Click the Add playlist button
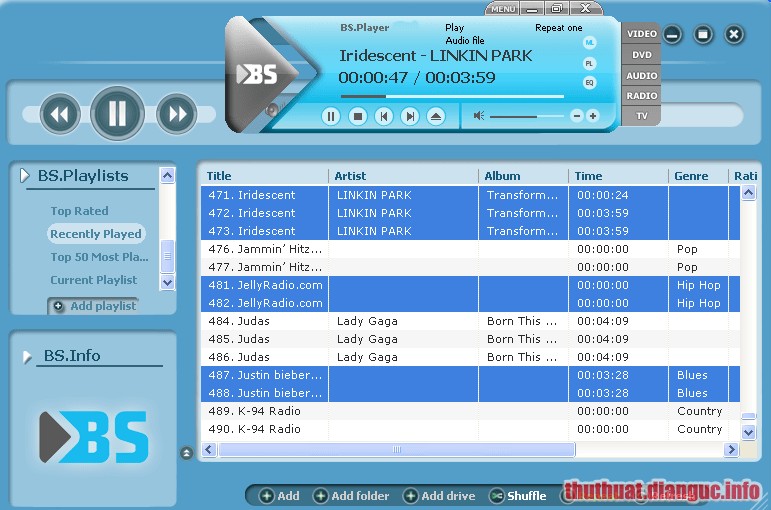Viewport: 771px width, 510px height. coord(93,306)
